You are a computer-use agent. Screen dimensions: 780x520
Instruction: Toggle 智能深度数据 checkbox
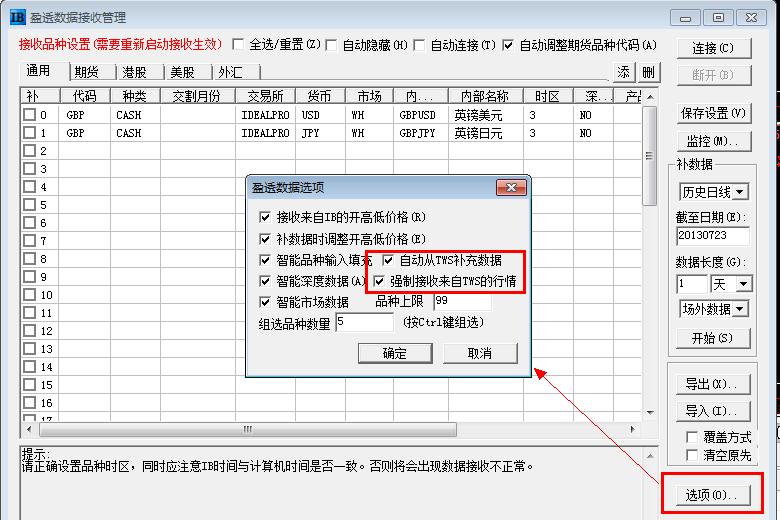pyautogui.click(x=265, y=281)
